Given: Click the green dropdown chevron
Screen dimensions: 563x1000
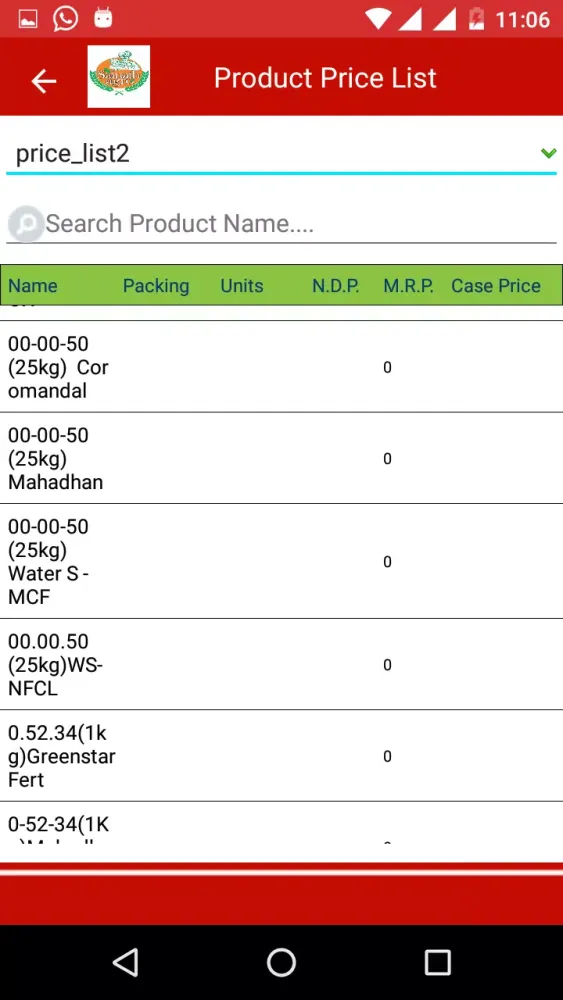Looking at the screenshot, I should click(x=548, y=153).
